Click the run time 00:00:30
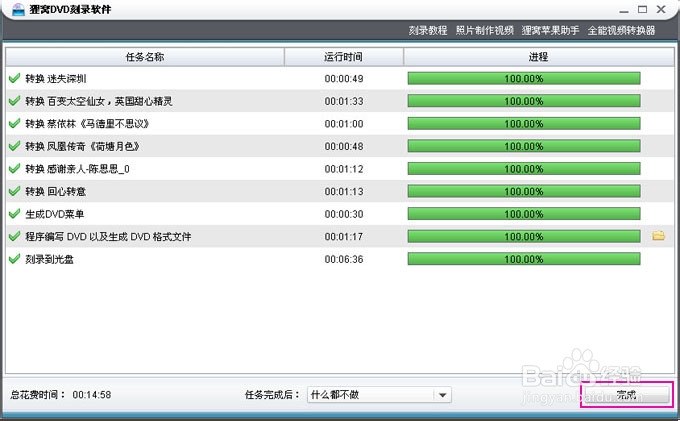This screenshot has width=680, height=421. coord(344,214)
